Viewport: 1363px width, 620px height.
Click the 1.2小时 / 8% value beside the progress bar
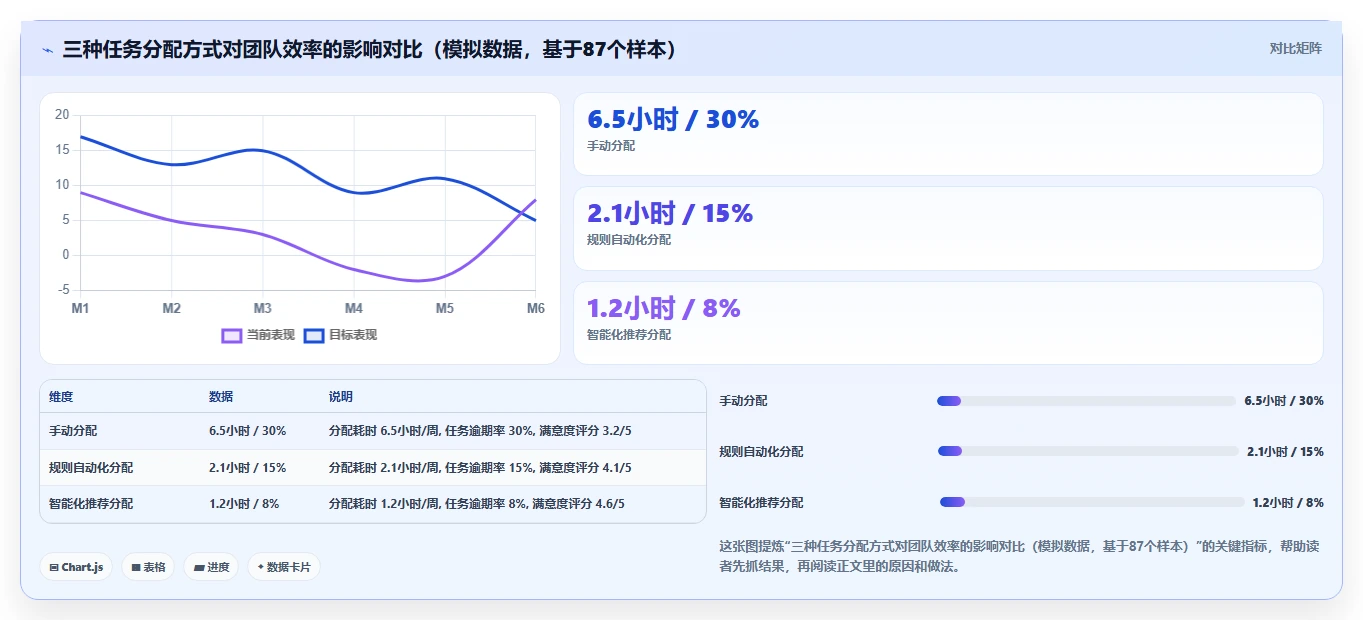click(1288, 502)
